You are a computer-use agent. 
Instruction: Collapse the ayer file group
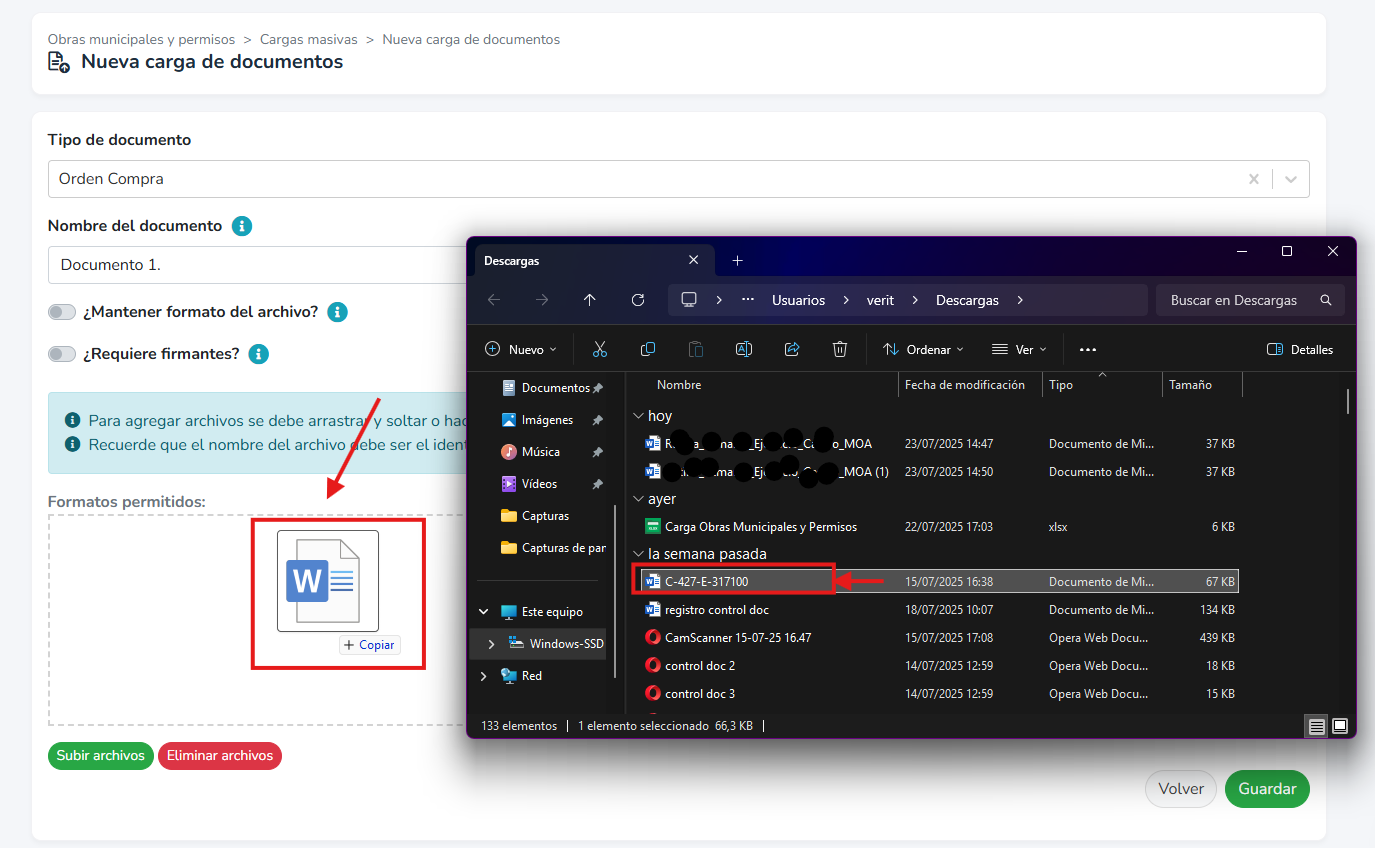pos(638,499)
